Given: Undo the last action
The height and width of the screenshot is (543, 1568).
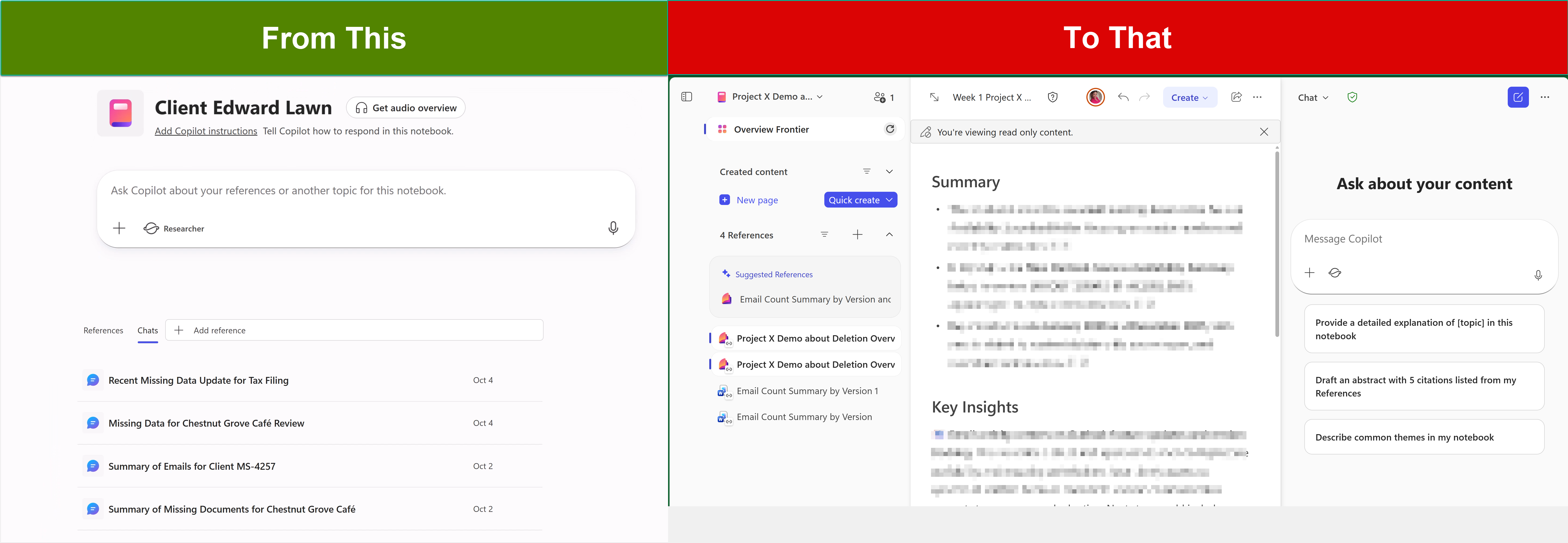Looking at the screenshot, I should [1123, 98].
